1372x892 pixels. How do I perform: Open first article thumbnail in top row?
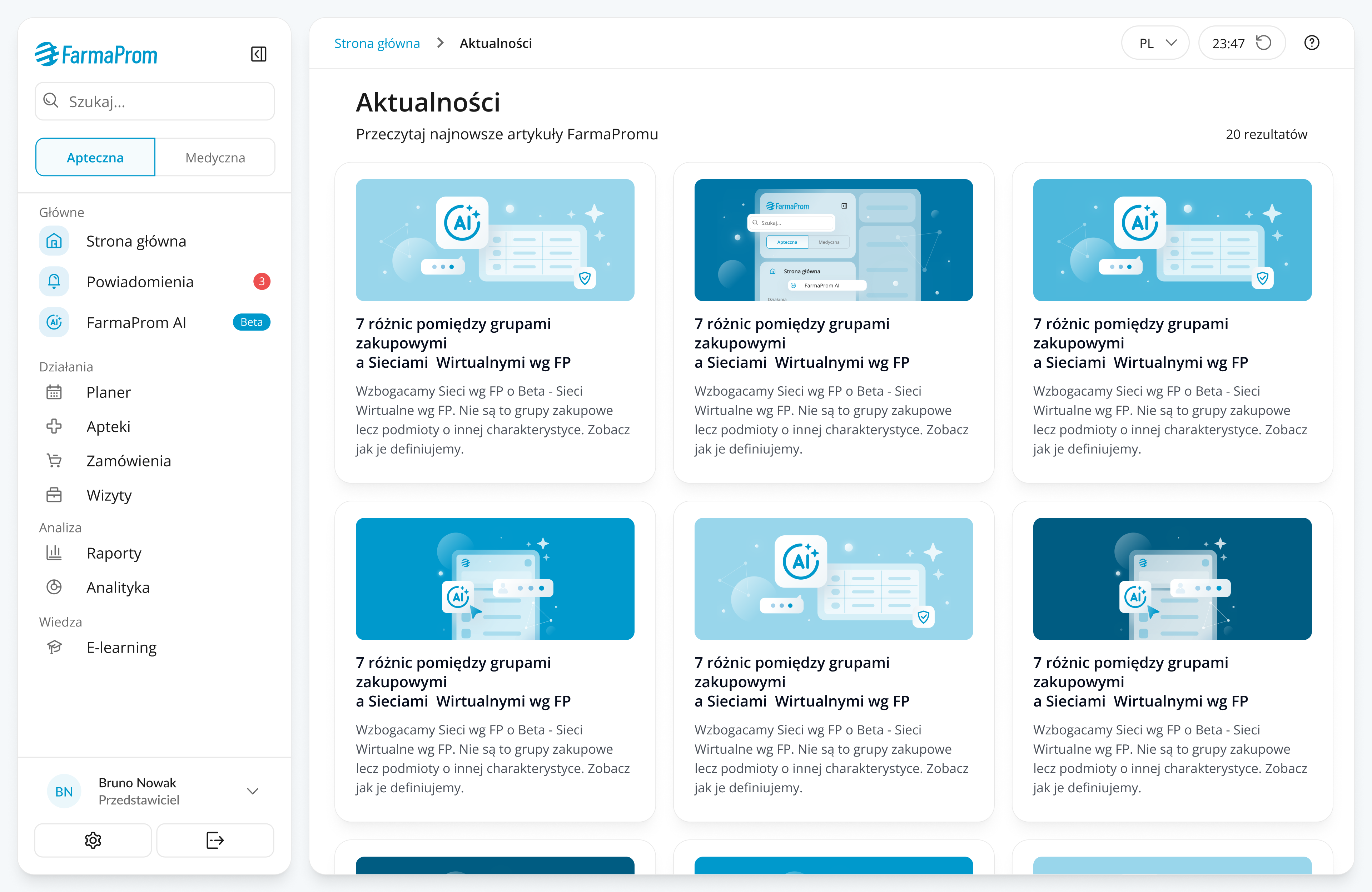coord(494,240)
